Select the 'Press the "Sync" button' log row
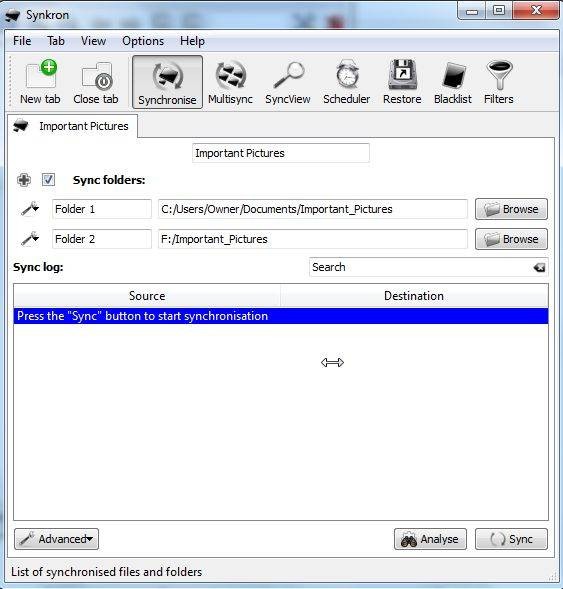This screenshot has width=563, height=589. pyautogui.click(x=281, y=316)
